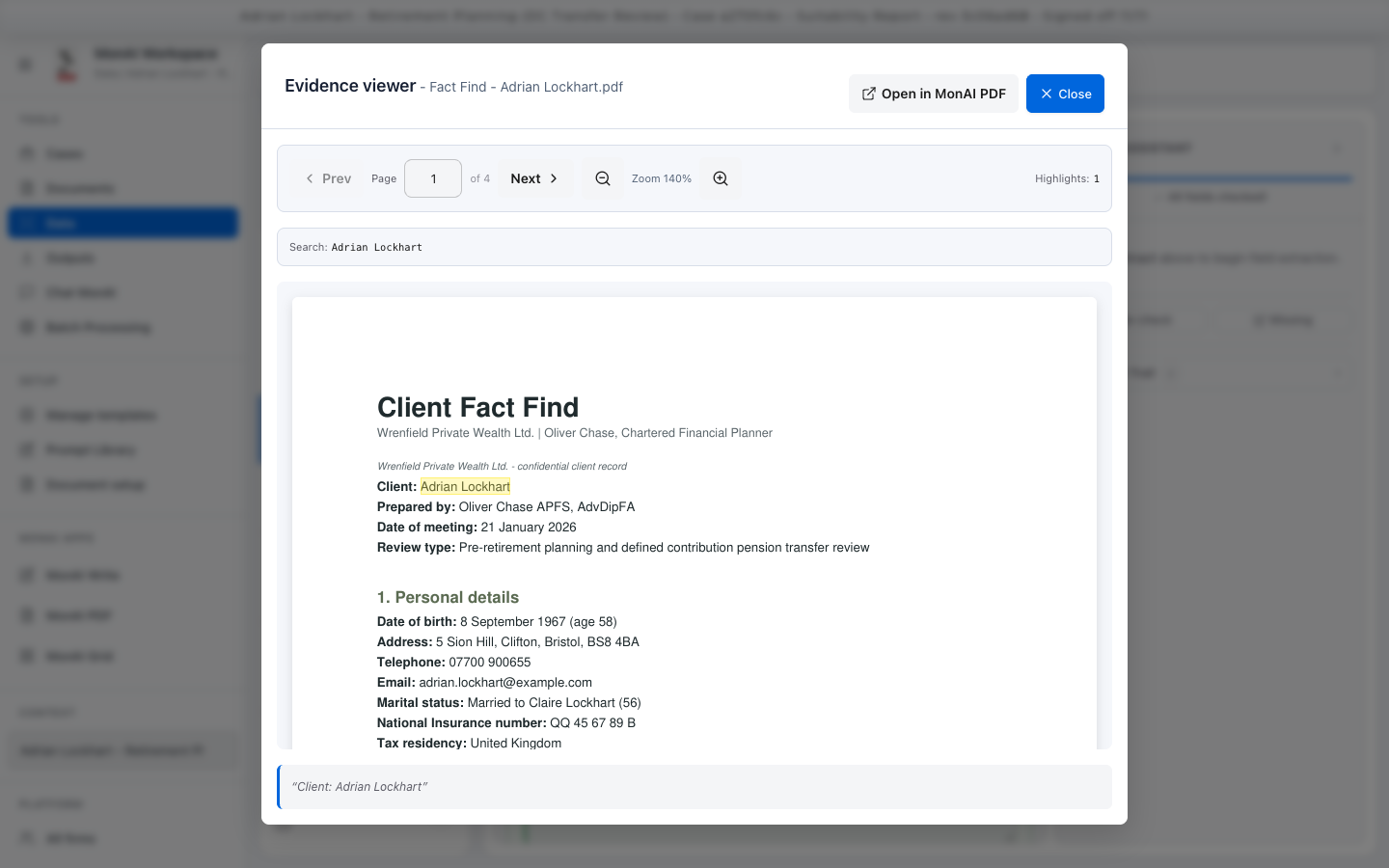This screenshot has width=1389, height=868.
Task: Click the Zoom 140% label
Action: point(662,178)
